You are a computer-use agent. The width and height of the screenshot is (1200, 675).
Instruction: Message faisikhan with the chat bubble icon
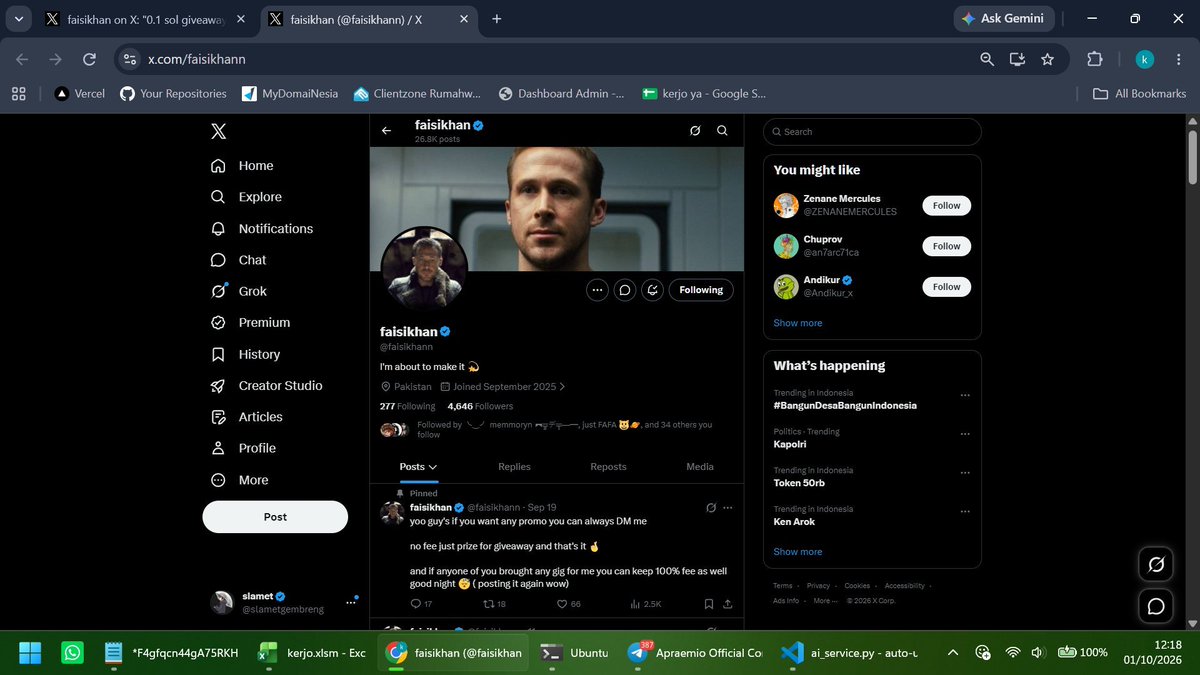(625, 290)
